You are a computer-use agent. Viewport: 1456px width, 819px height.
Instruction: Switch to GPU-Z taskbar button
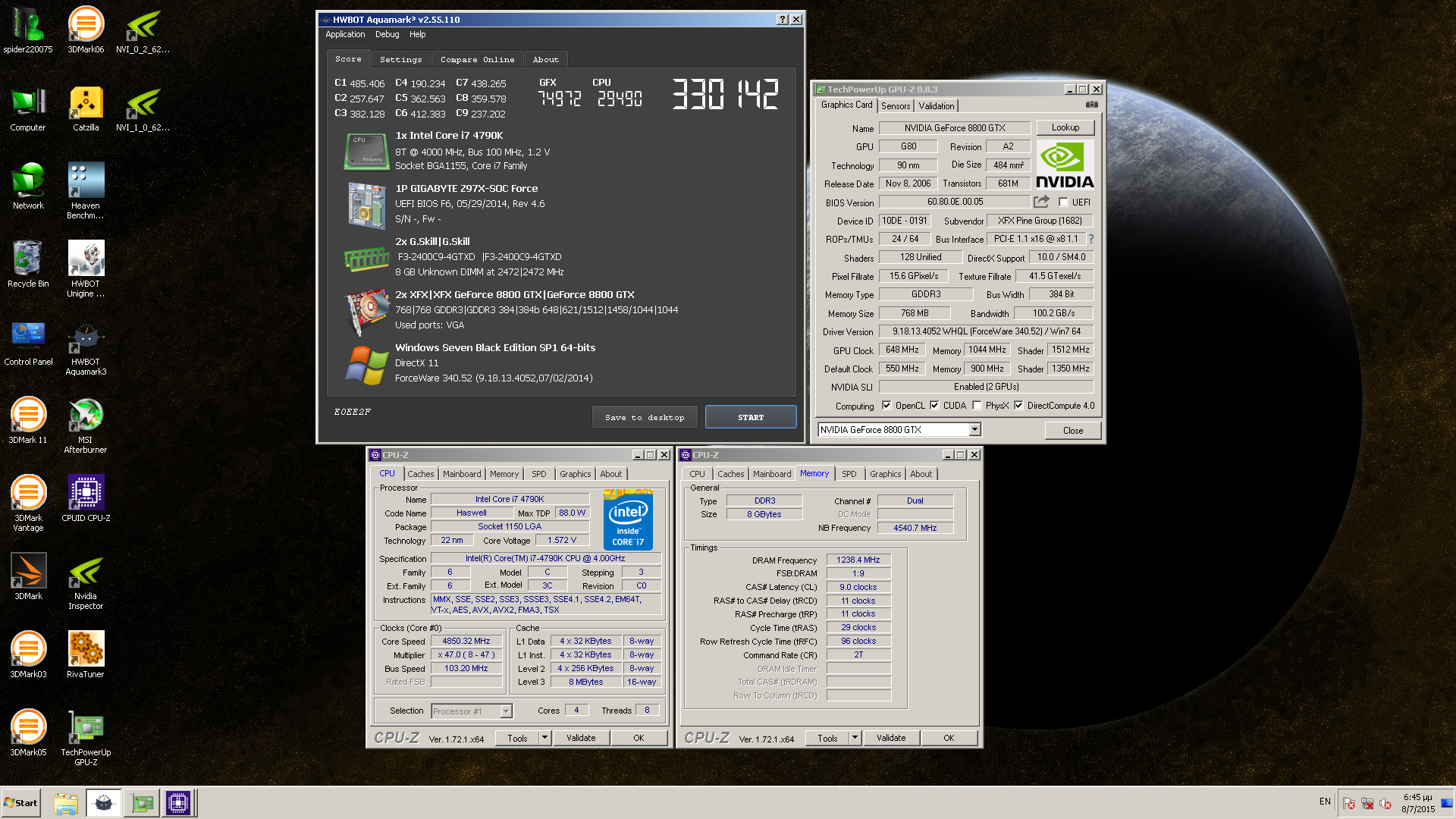tap(142, 803)
